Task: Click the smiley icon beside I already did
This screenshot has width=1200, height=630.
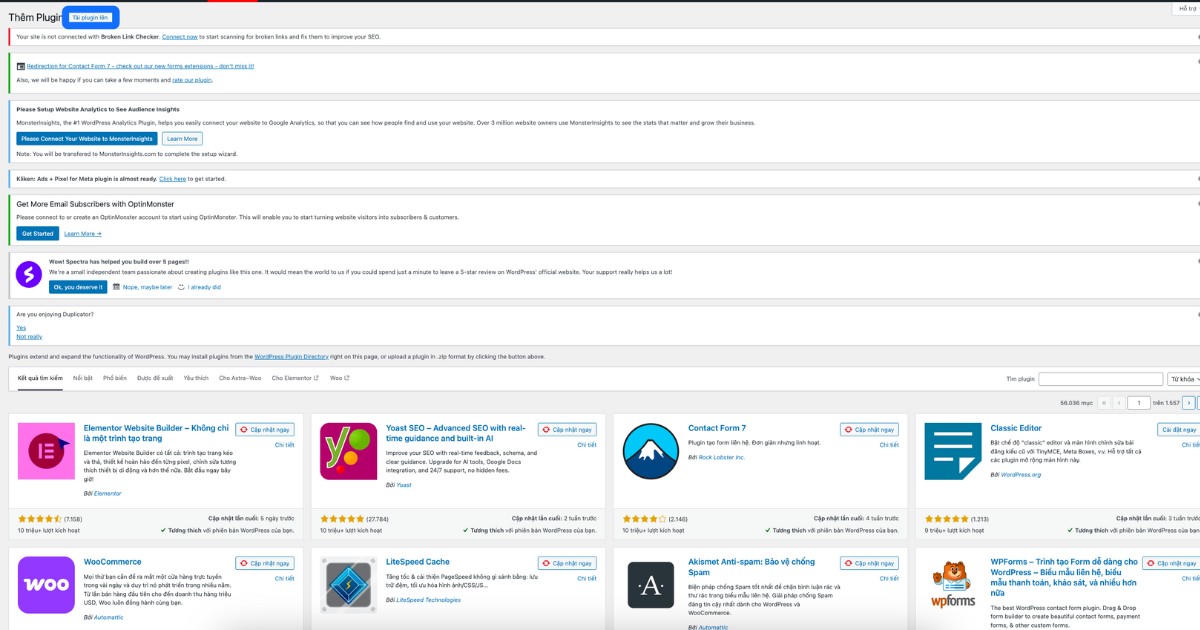Action: point(181,287)
